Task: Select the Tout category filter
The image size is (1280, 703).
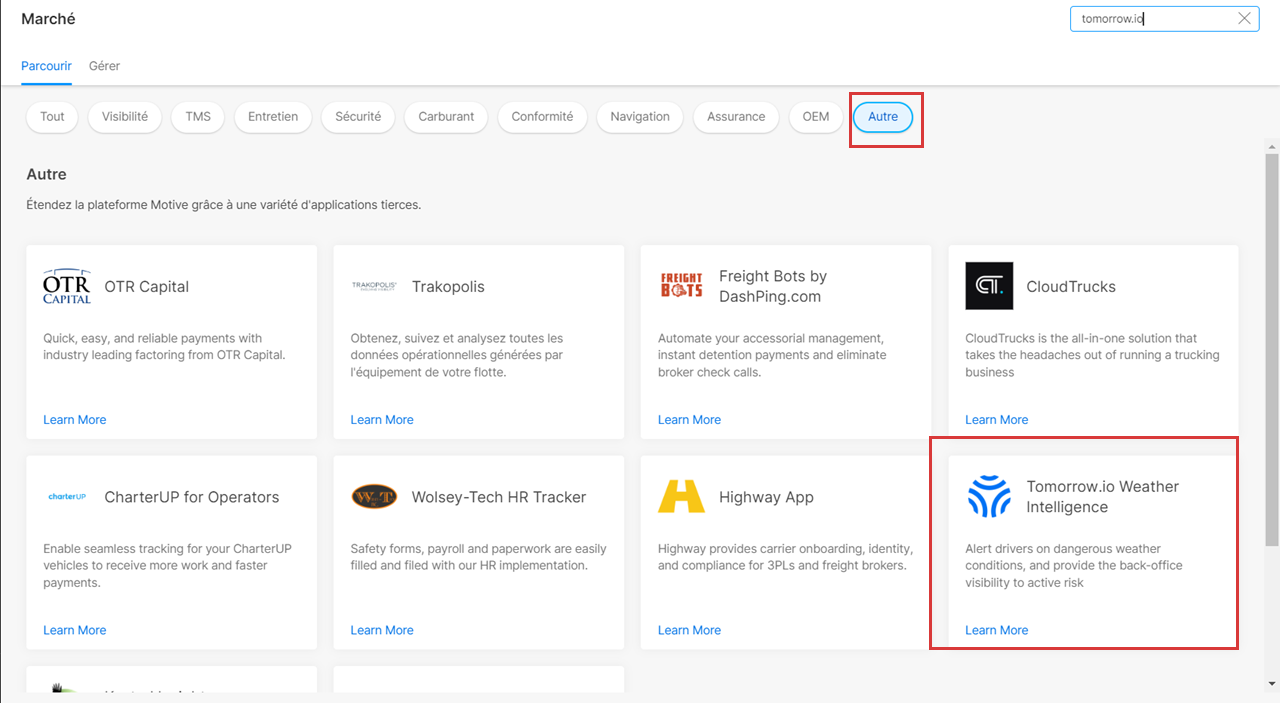Action: (52, 117)
